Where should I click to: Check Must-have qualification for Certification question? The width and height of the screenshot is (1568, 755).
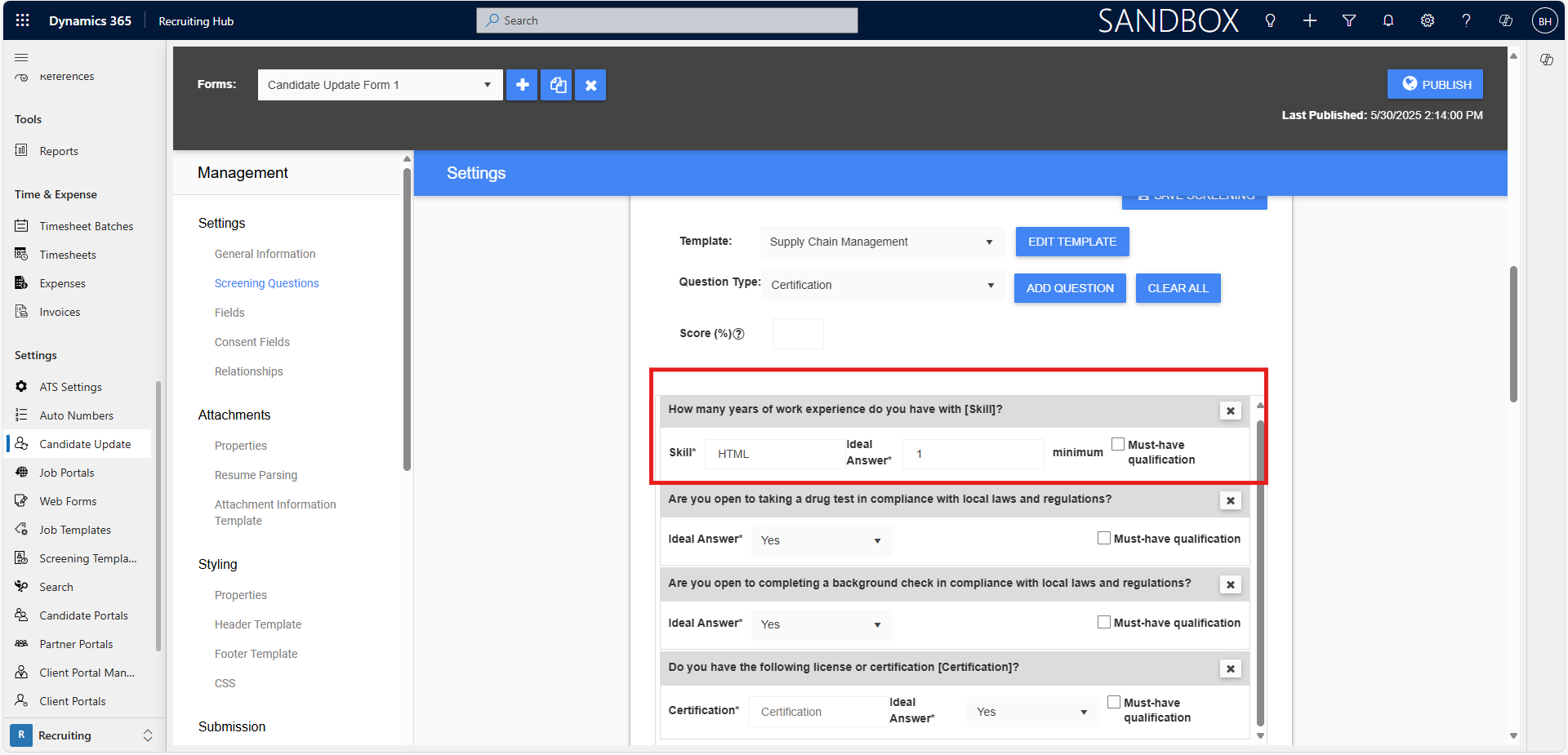click(1114, 702)
